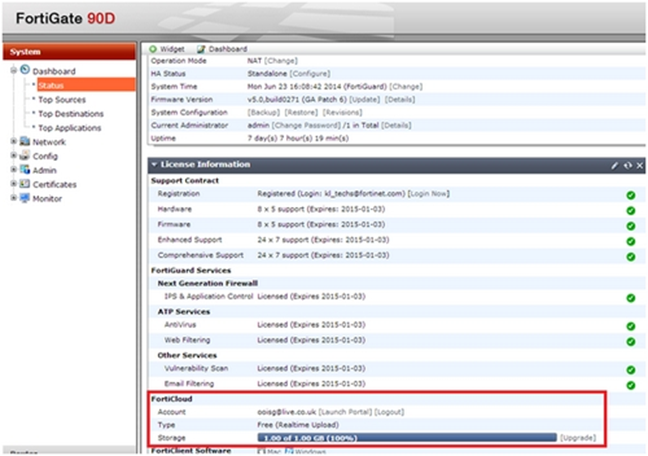This screenshot has width=648, height=456.
Task: Collapse the Dashboard tree node
Action: [14, 70]
